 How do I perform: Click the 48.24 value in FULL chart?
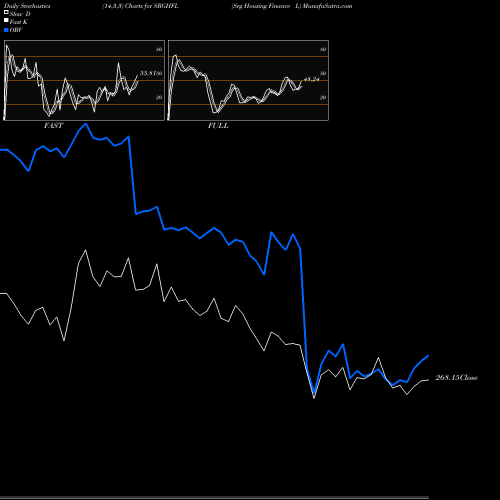click(x=312, y=79)
